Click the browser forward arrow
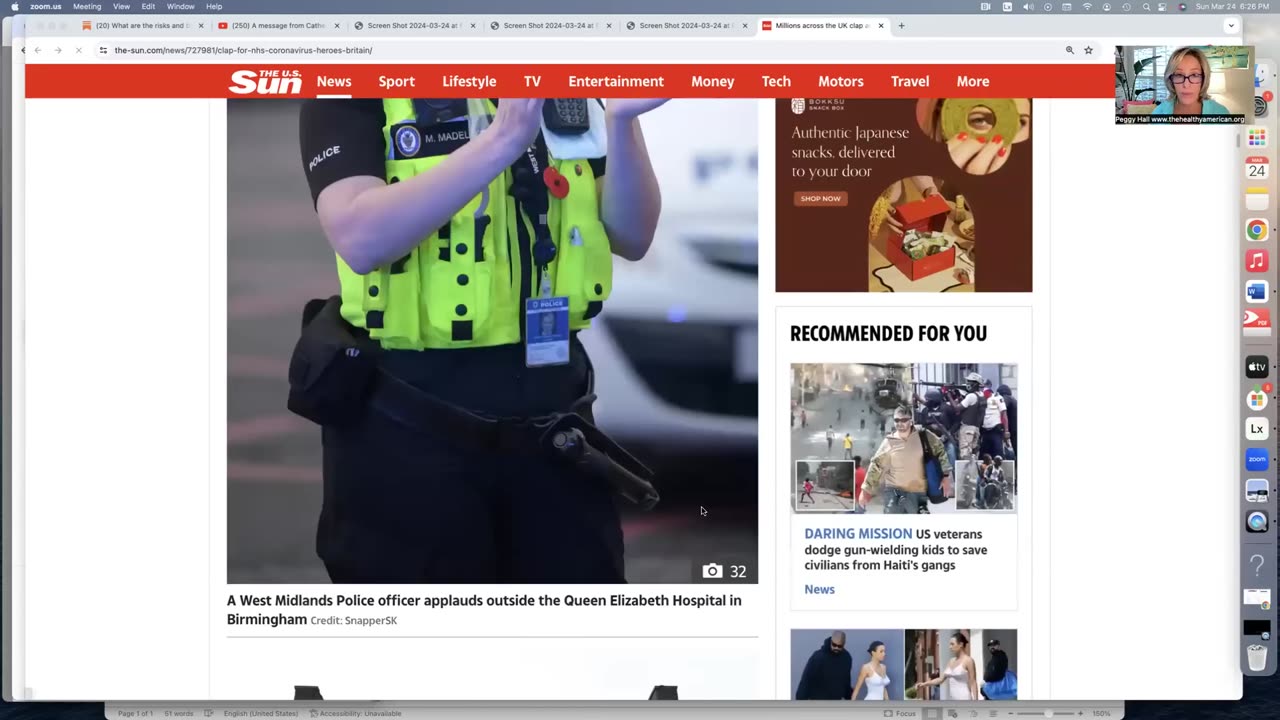 [58, 50]
